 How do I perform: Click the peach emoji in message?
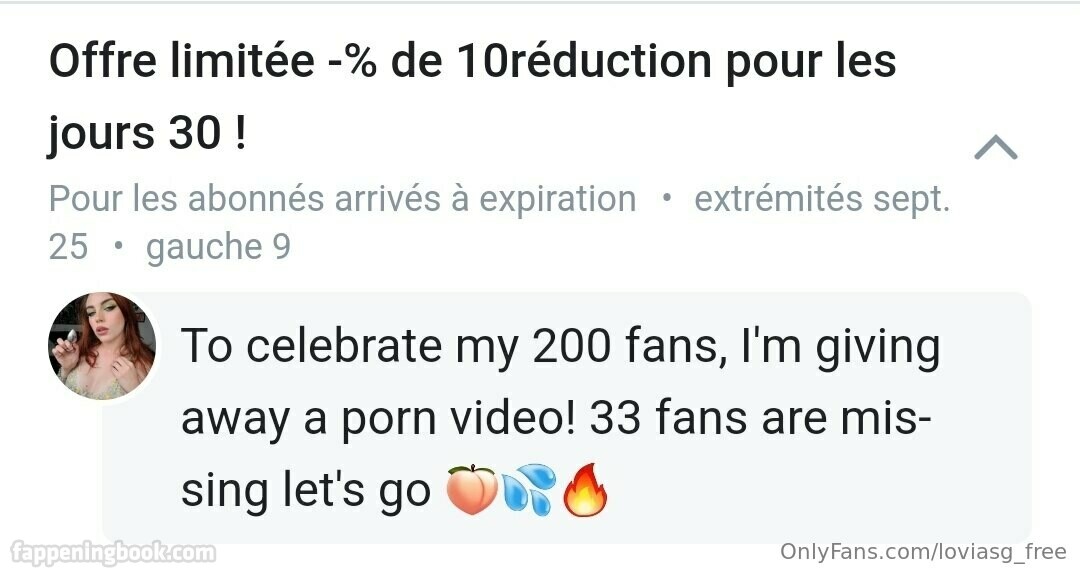coord(471,492)
